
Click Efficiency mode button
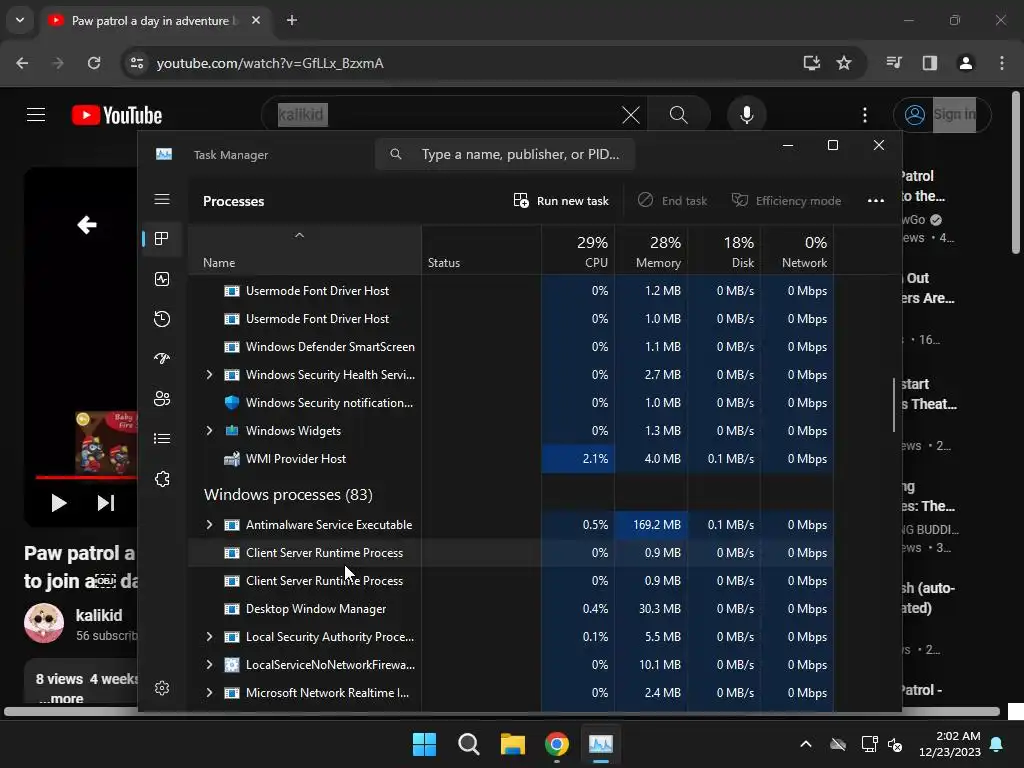click(x=786, y=200)
